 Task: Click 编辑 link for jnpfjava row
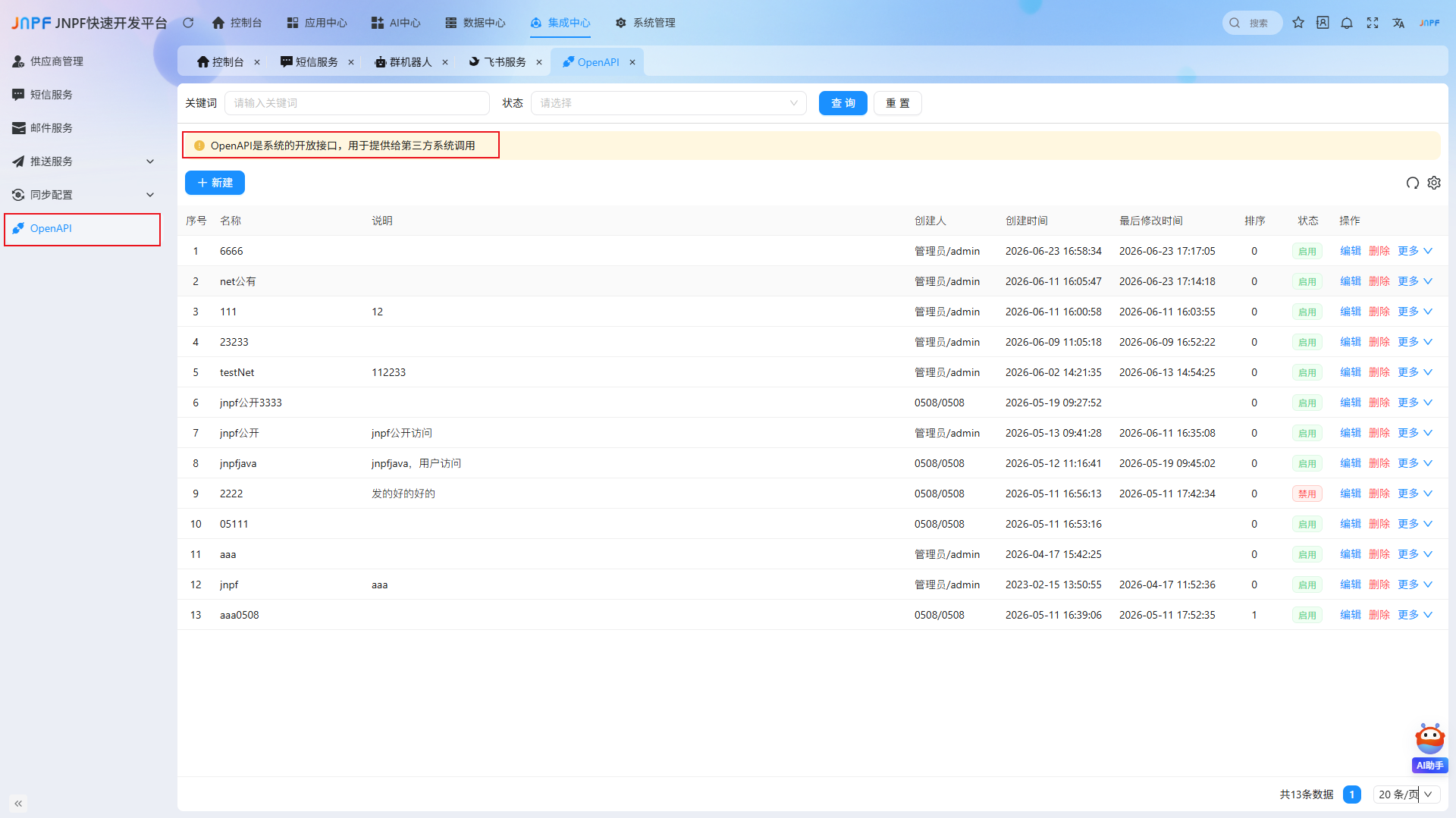[x=1351, y=463]
